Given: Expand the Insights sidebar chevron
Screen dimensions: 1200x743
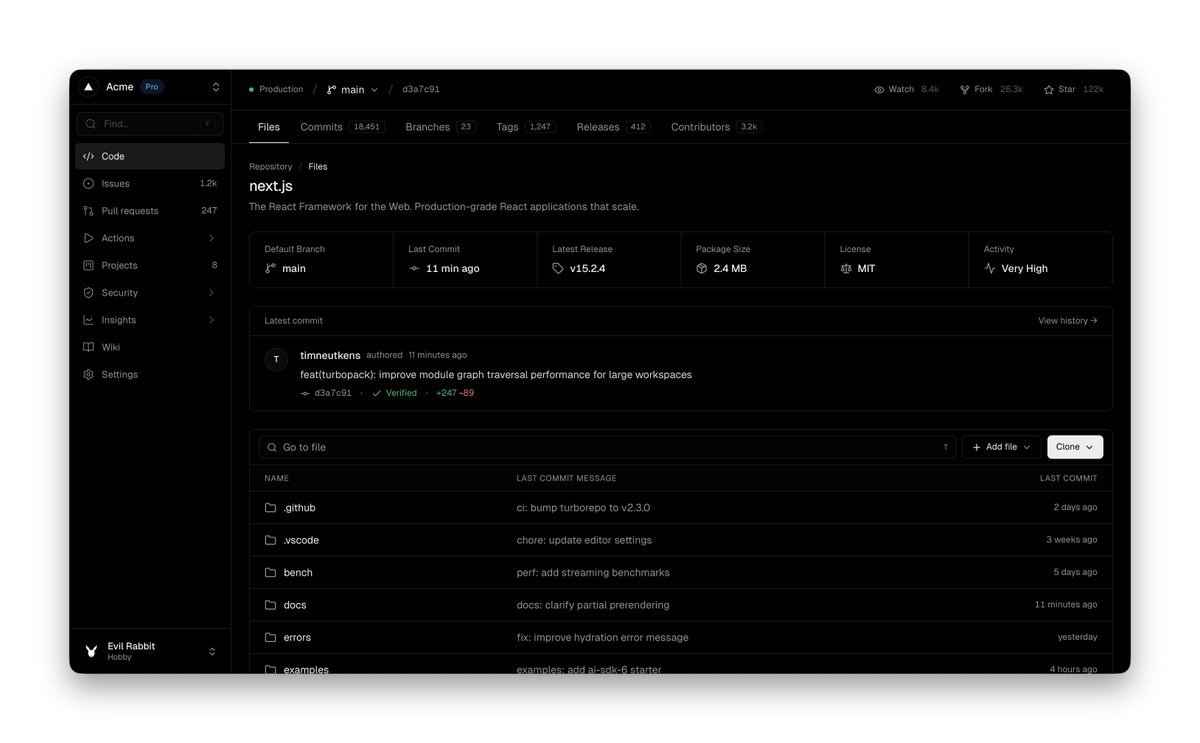Looking at the screenshot, I should coord(211,320).
